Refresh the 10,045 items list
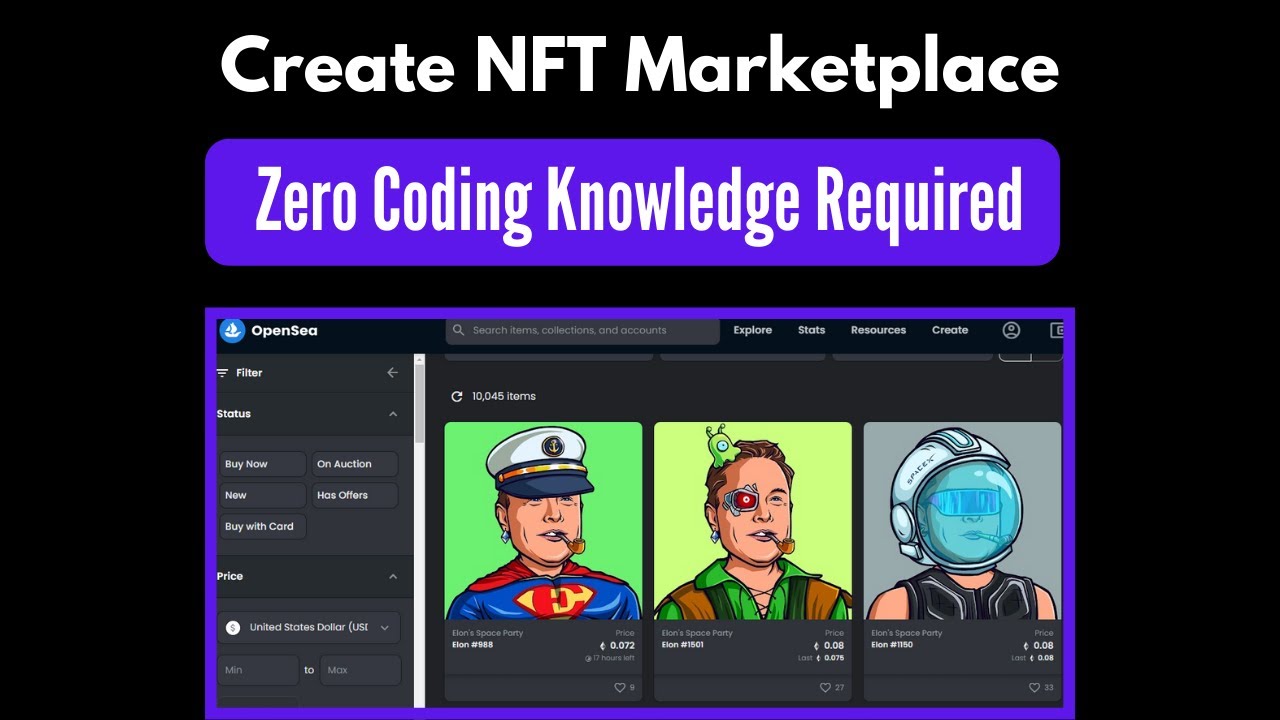Viewport: 1280px width, 720px height. tap(457, 396)
